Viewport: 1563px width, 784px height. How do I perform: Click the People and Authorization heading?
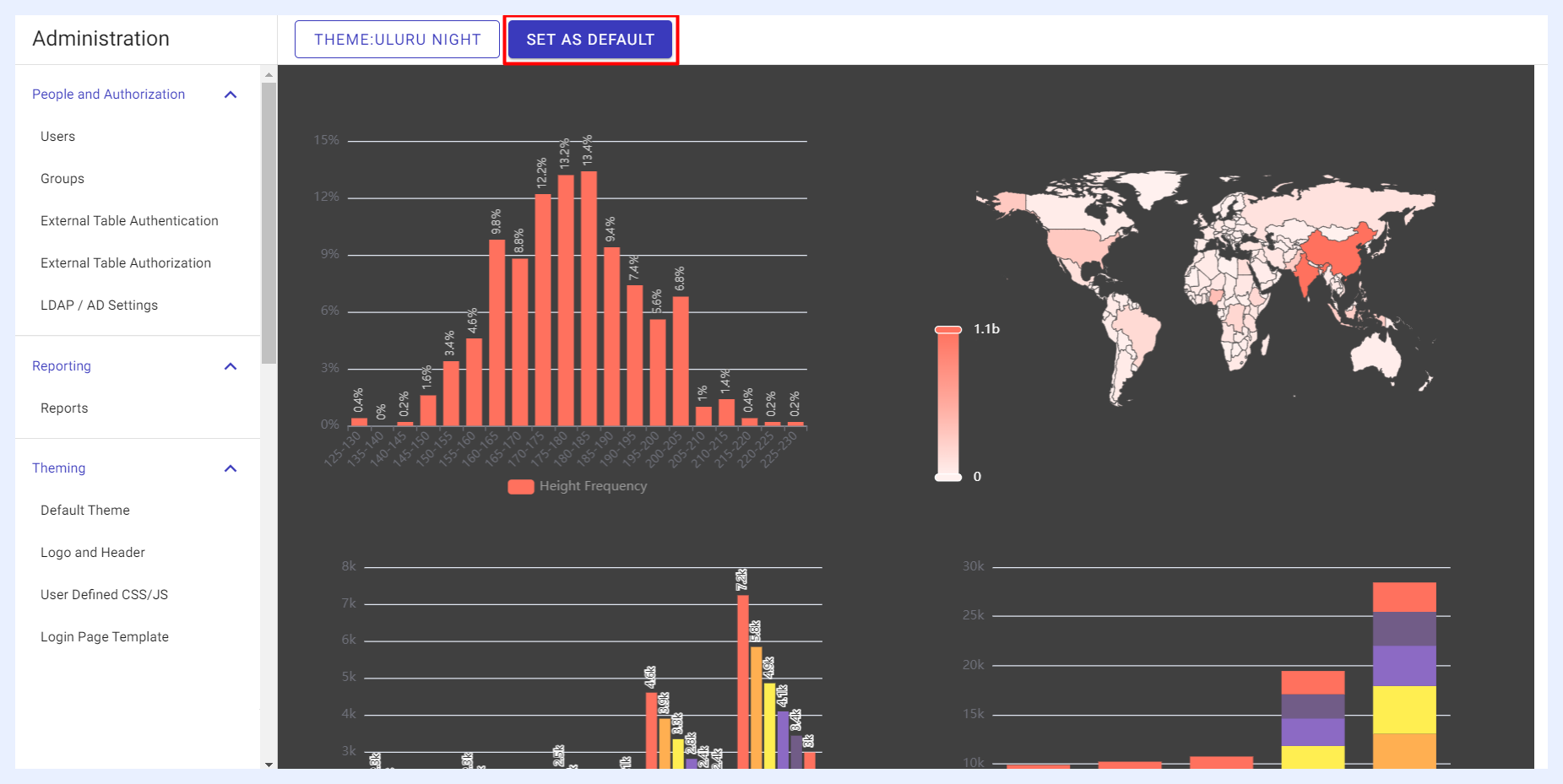(108, 95)
